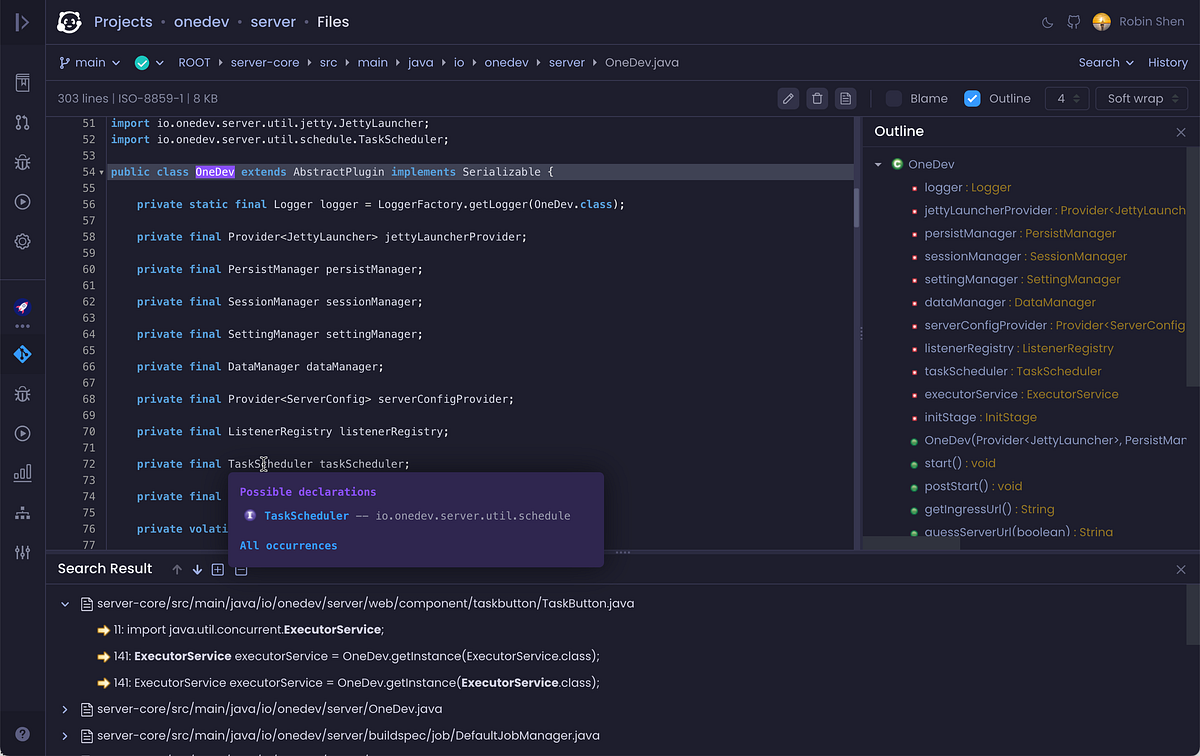Open the Soft wrap dropdown
1200x756 pixels.
1141,98
